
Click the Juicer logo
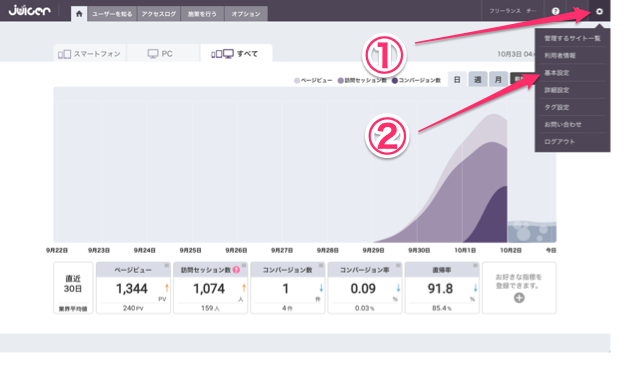(30, 10)
